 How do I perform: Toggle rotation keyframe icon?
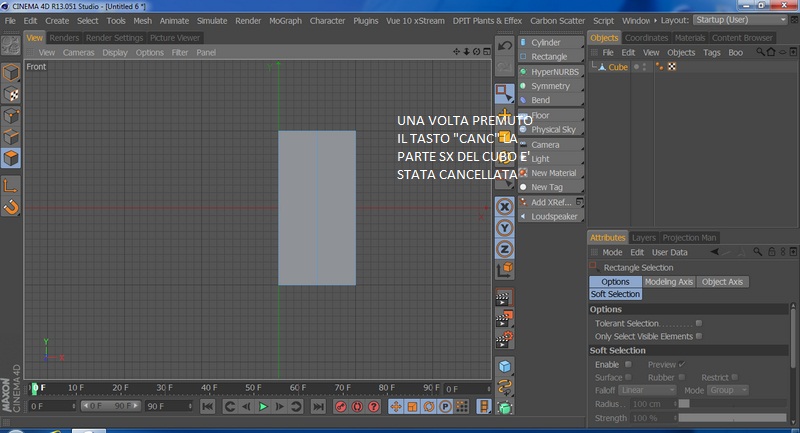tap(429, 406)
